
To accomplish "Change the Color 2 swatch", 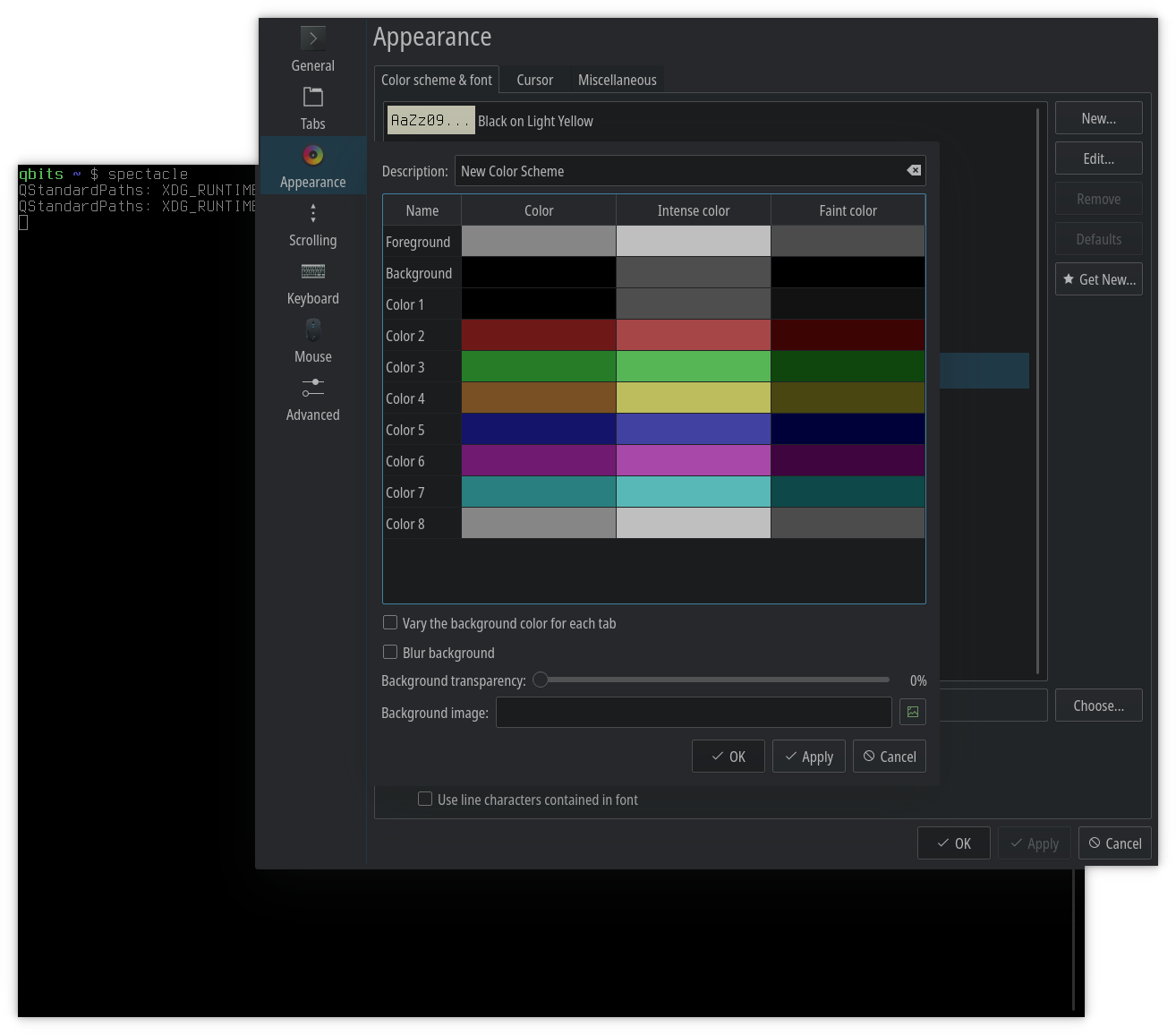I will pos(538,335).
